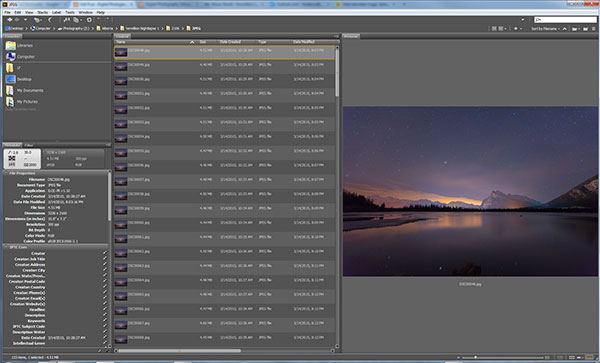Click pencil edit icon beside Headline field
The width and height of the screenshot is (600, 363).
point(105,309)
